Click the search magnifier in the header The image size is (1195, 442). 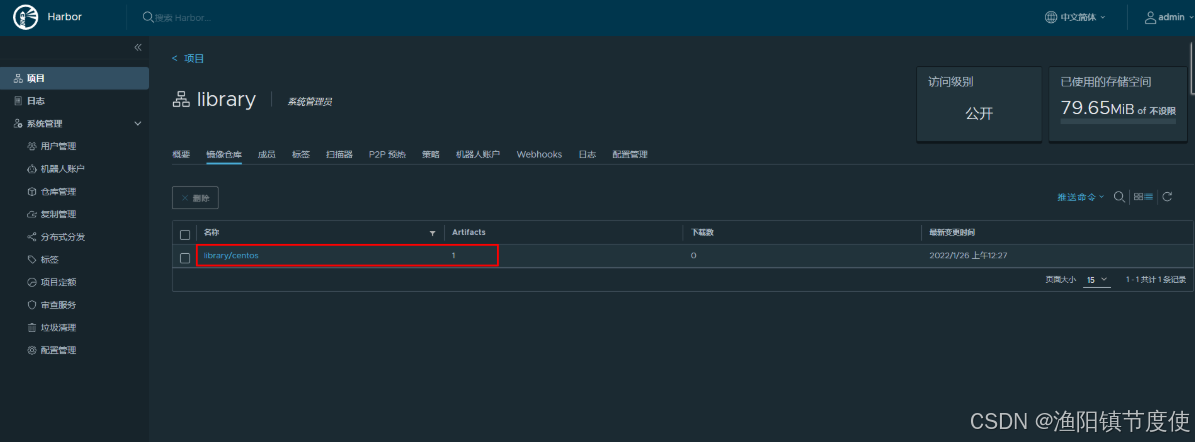pyautogui.click(x=148, y=17)
